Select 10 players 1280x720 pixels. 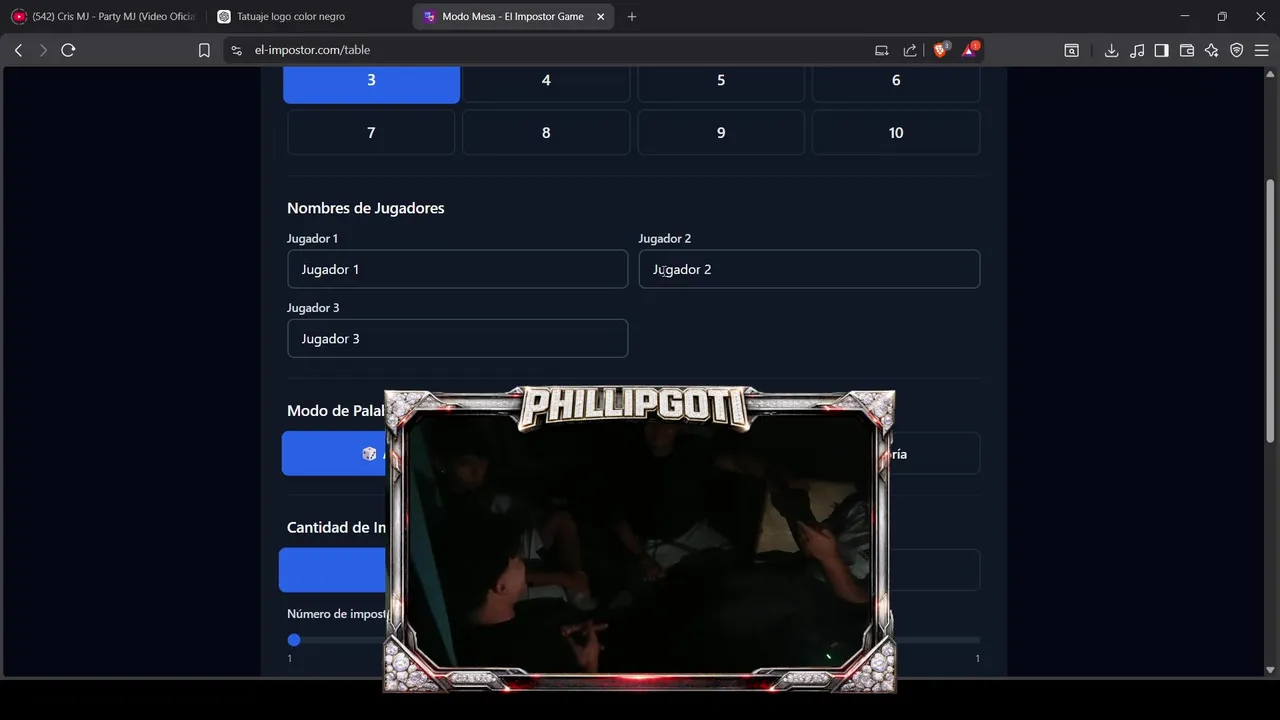click(x=896, y=132)
